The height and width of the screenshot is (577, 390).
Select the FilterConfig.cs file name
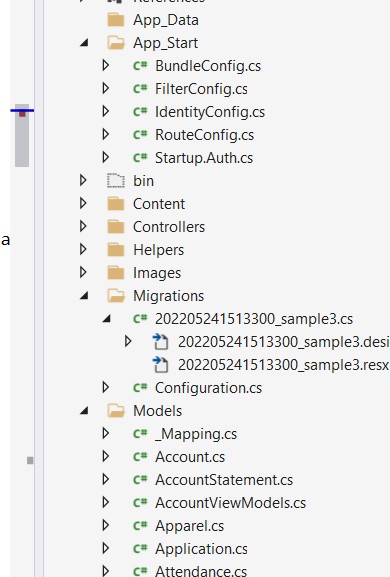[x=201, y=89]
